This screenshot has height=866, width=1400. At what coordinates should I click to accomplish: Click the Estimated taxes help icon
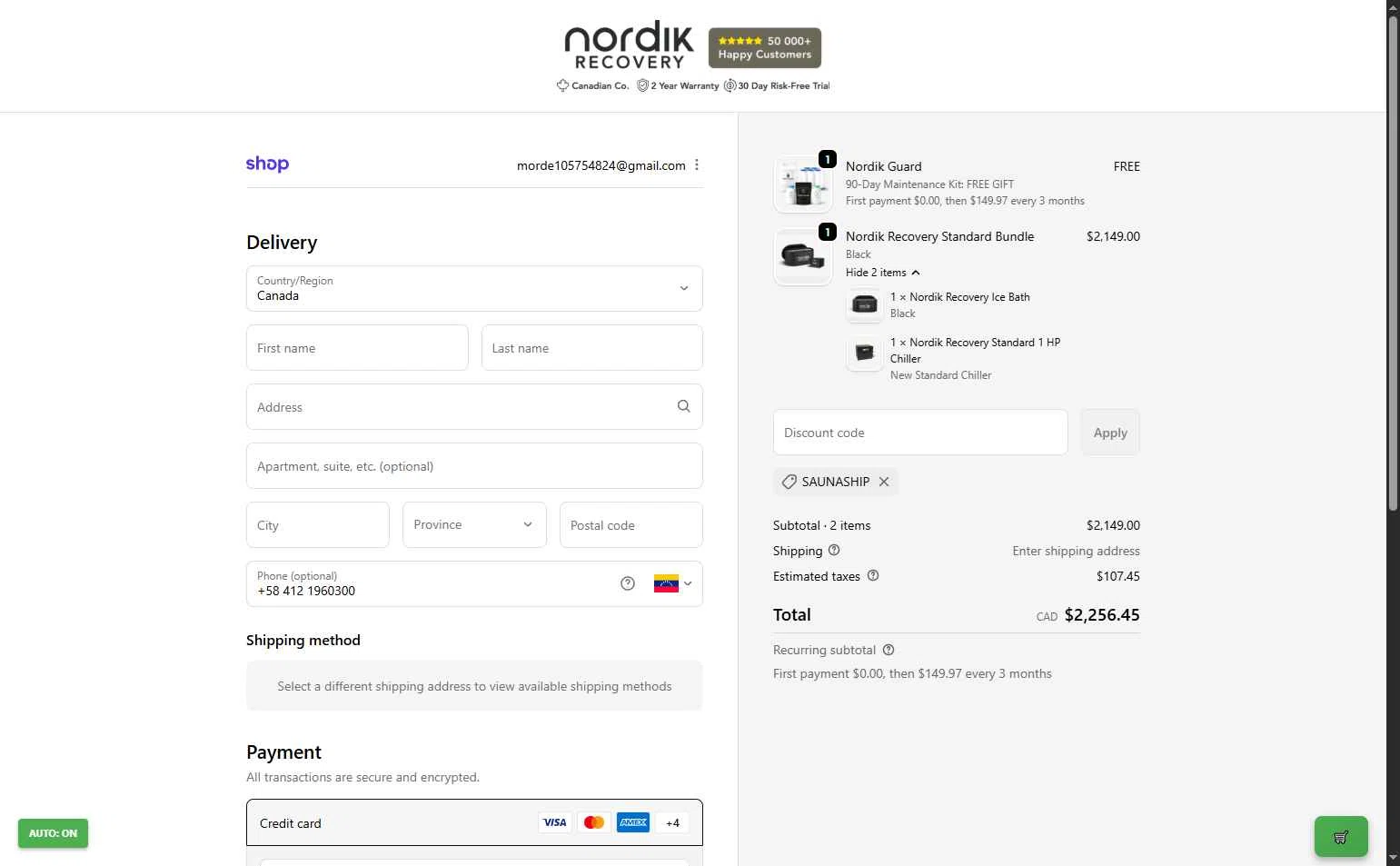click(873, 575)
